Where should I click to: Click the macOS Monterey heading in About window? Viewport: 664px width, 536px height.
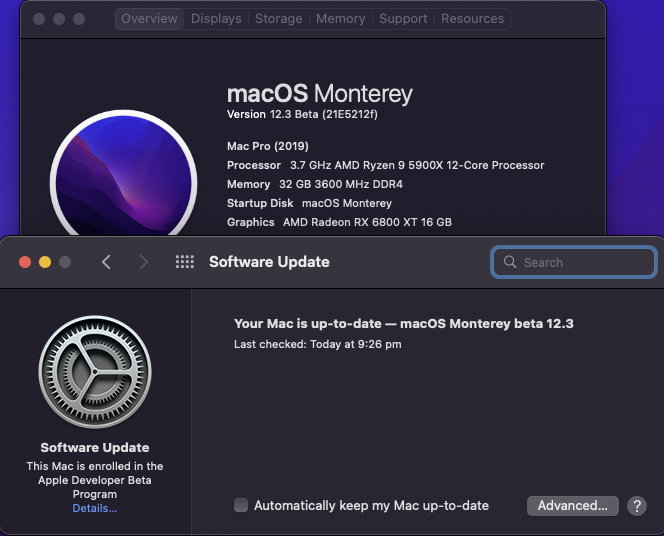pos(320,94)
